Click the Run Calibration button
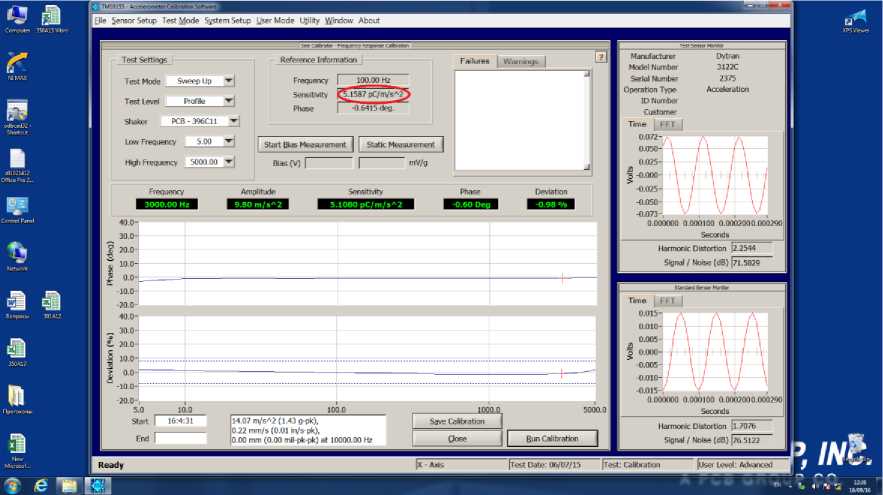 click(552, 438)
